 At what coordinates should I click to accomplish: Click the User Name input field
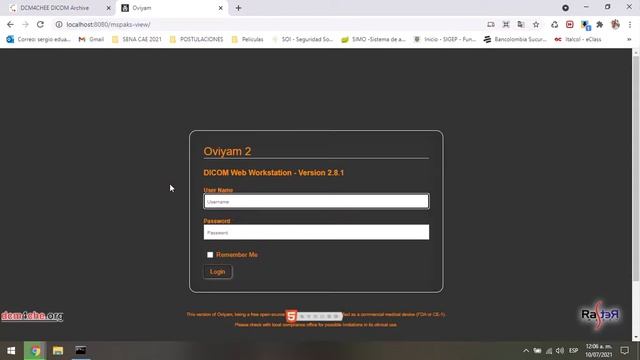tap(316, 201)
